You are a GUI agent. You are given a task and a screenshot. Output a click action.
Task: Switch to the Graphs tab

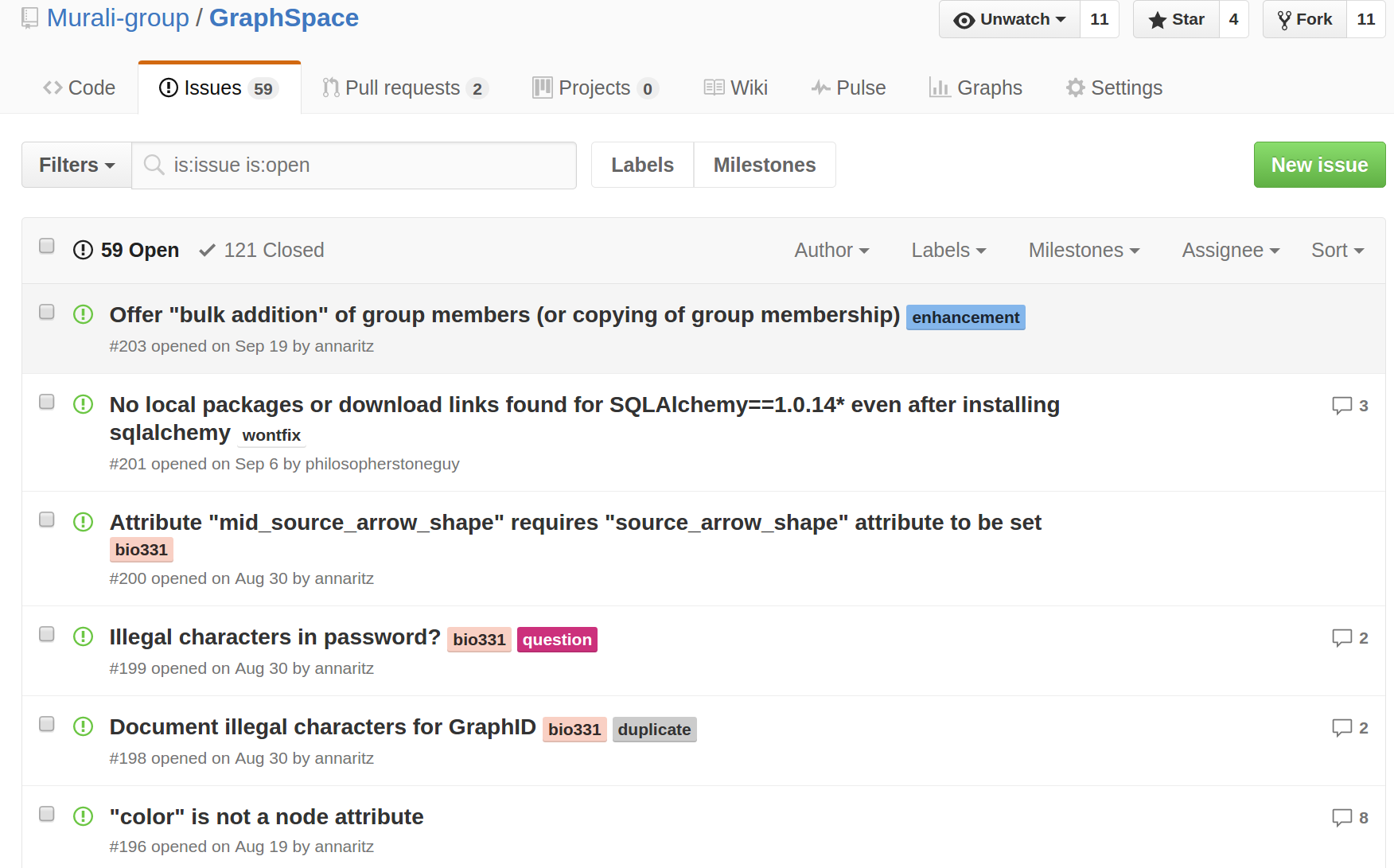coord(975,88)
